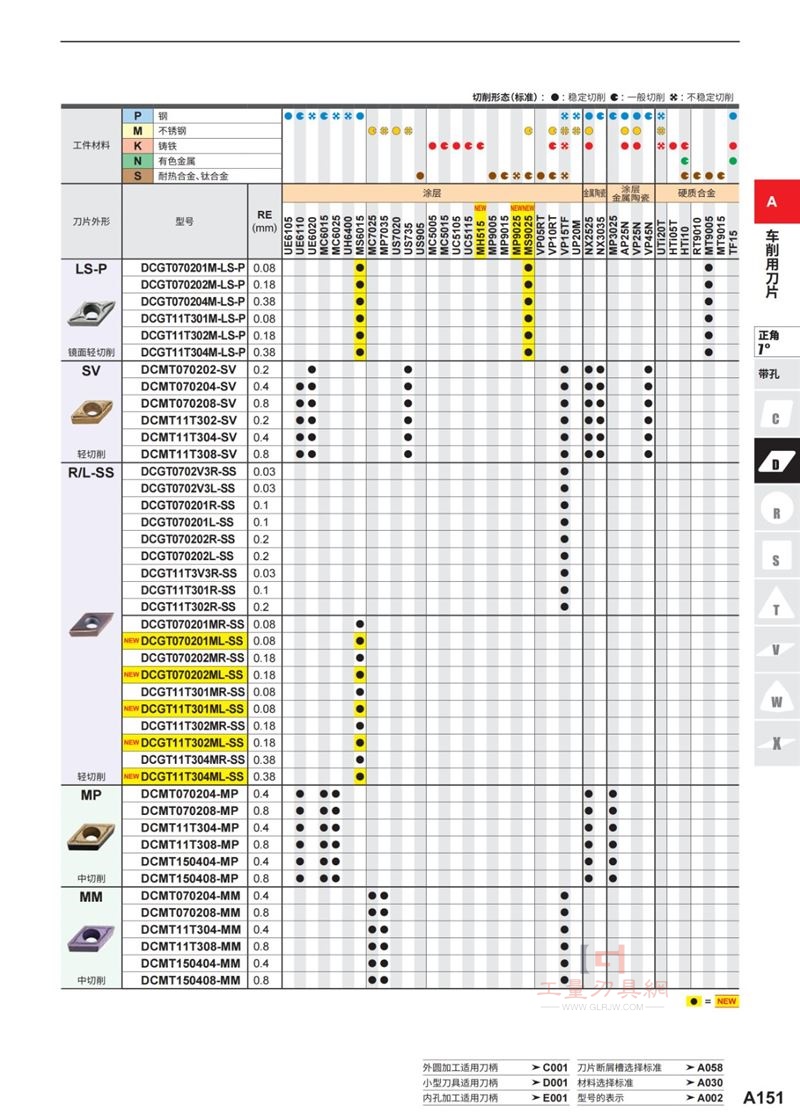Click the SV insert thumbnail image
This screenshot has height=1120, width=800.
[x=92, y=412]
